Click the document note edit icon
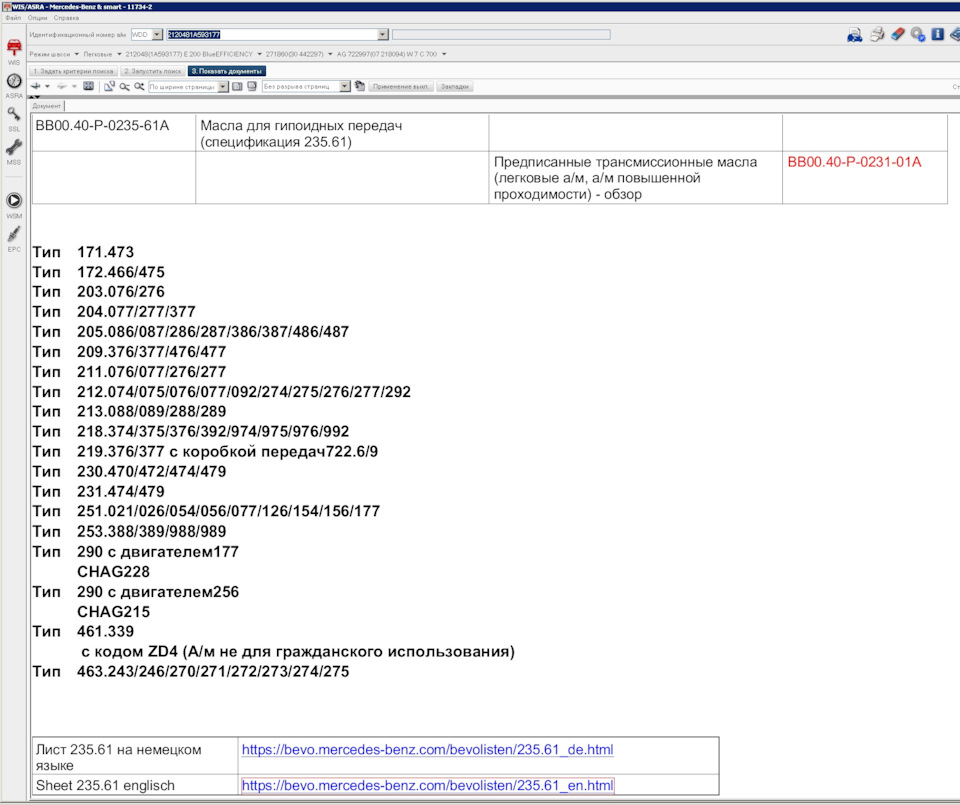 109,86
